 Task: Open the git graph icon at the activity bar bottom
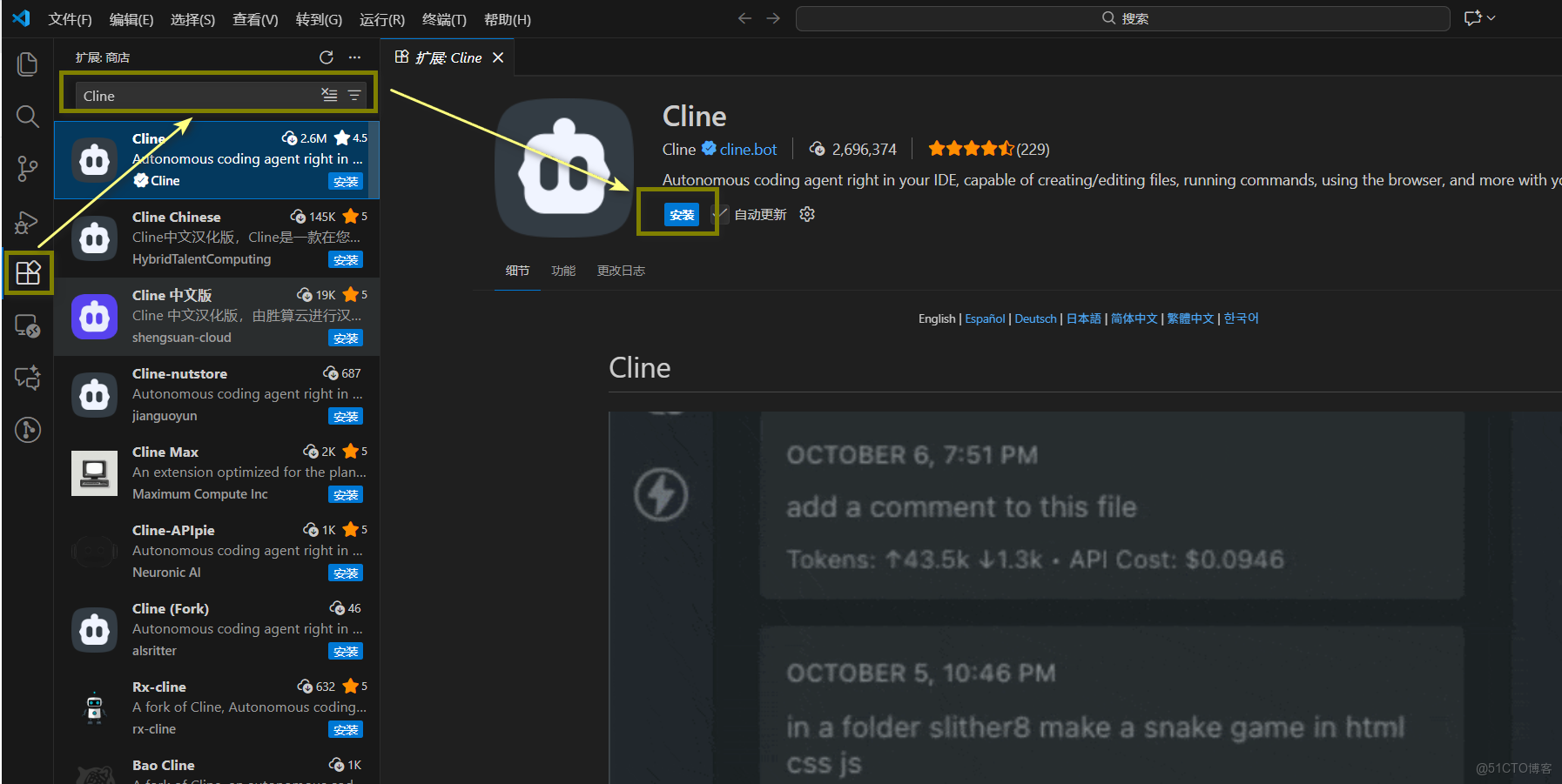pyautogui.click(x=28, y=430)
